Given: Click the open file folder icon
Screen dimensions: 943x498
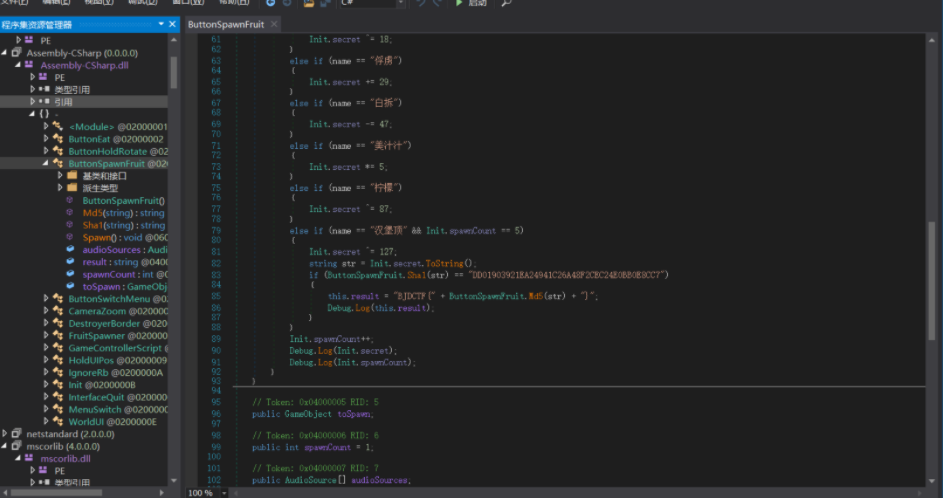Looking at the screenshot, I should coord(309,3).
